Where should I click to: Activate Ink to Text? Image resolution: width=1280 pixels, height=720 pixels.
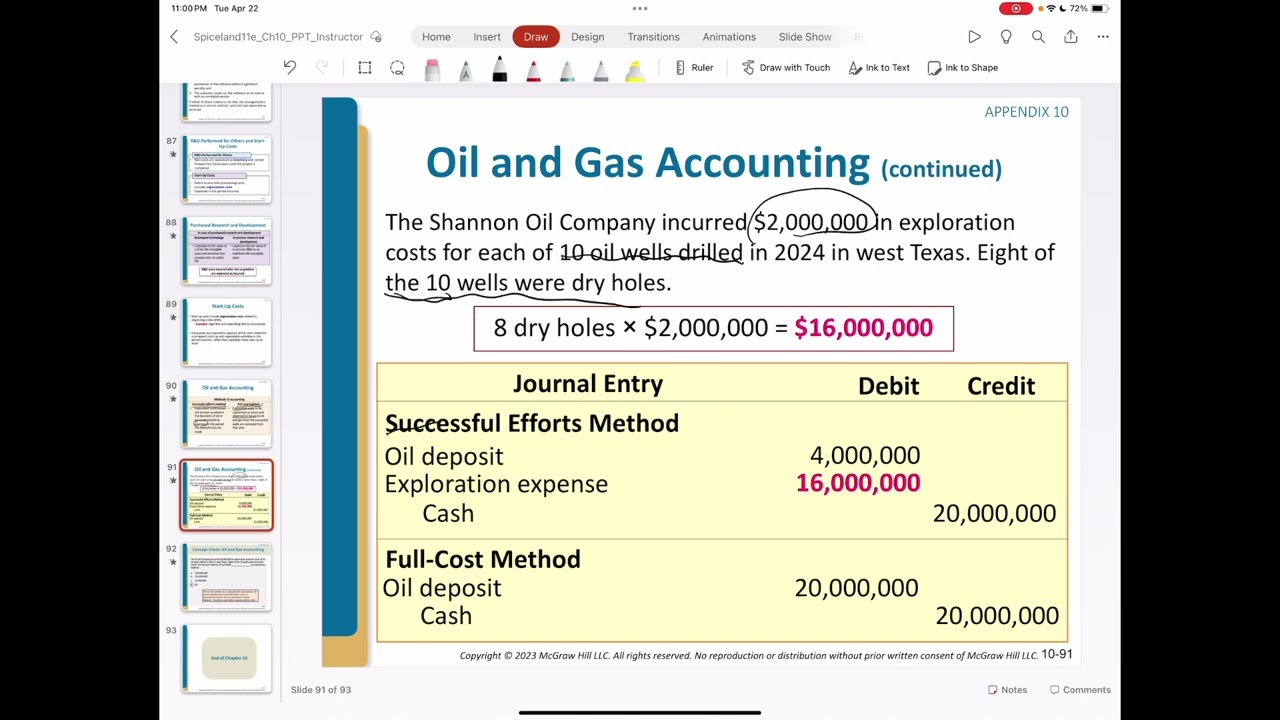pos(879,67)
